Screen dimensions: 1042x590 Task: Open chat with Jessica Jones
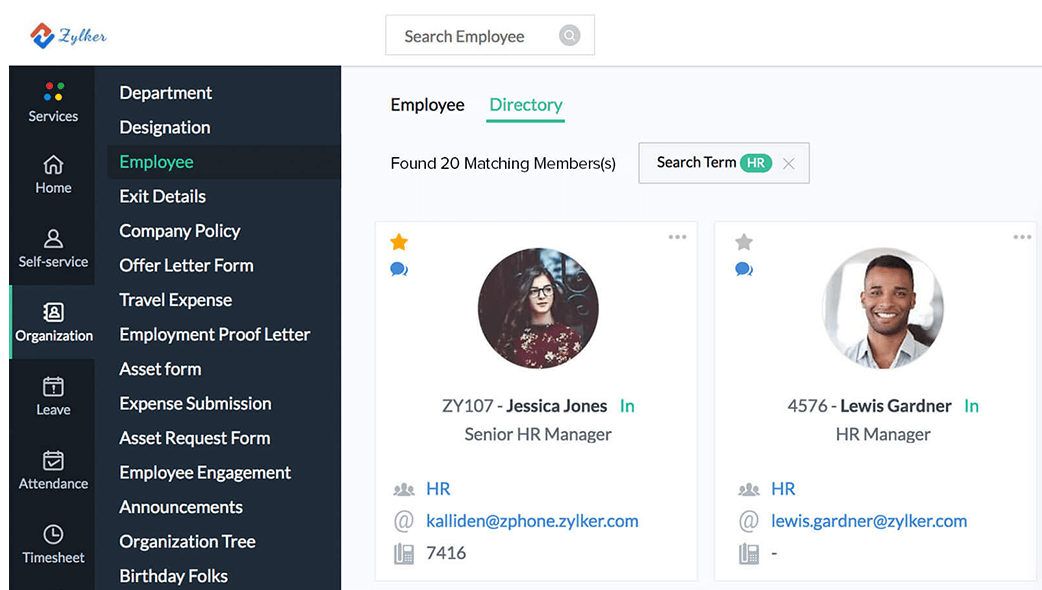click(399, 269)
